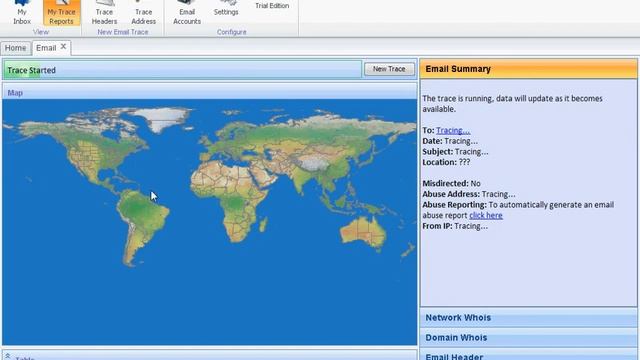Open the To: Tracing... link
The height and width of the screenshot is (360, 640).
[453, 130]
